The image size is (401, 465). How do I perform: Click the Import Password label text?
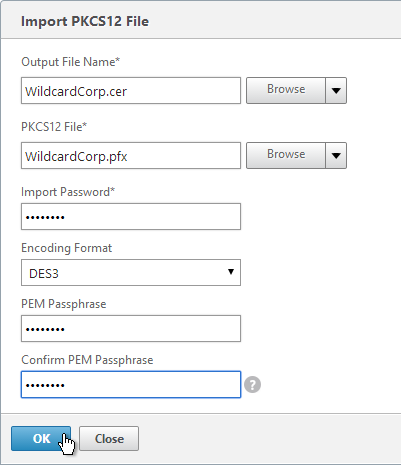point(68,192)
